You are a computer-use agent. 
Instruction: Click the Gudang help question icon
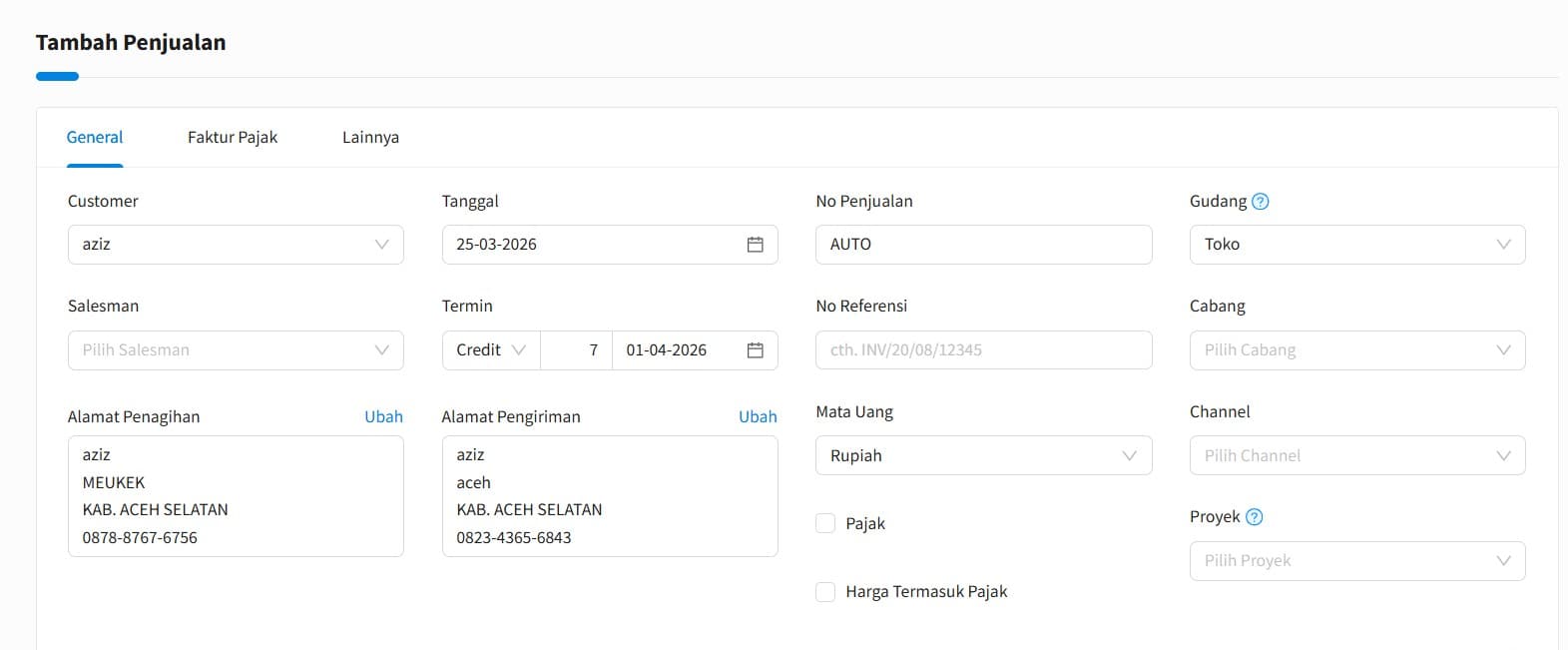tap(1260, 202)
